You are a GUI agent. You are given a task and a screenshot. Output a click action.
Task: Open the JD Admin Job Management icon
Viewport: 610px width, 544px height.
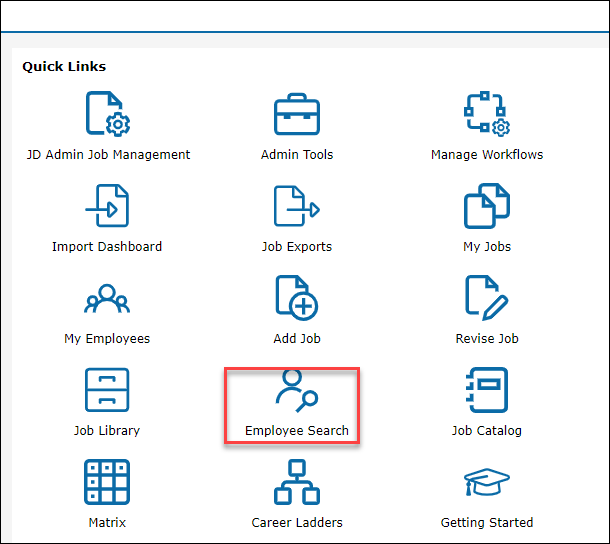tap(107, 113)
